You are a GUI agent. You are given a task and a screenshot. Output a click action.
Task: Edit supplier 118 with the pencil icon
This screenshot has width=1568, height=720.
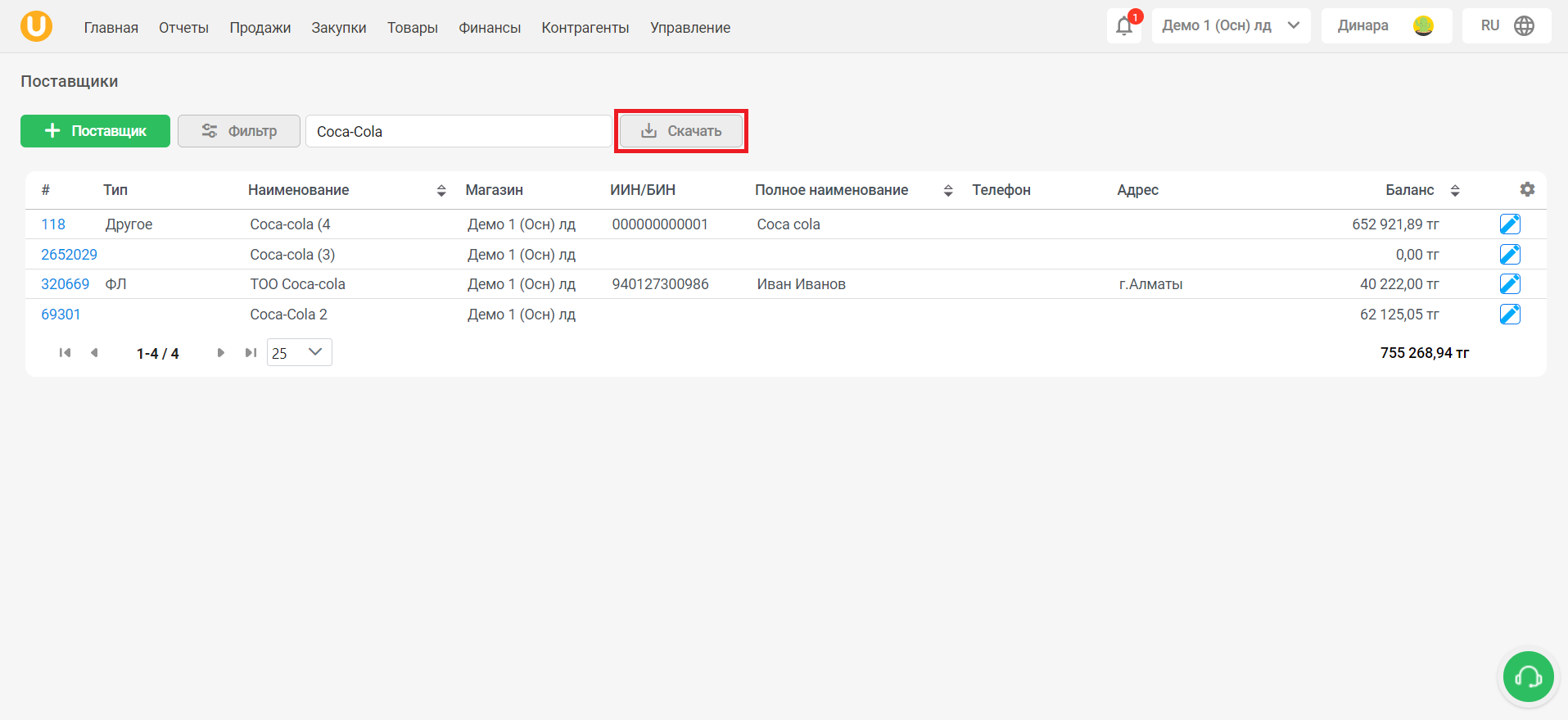(1510, 224)
